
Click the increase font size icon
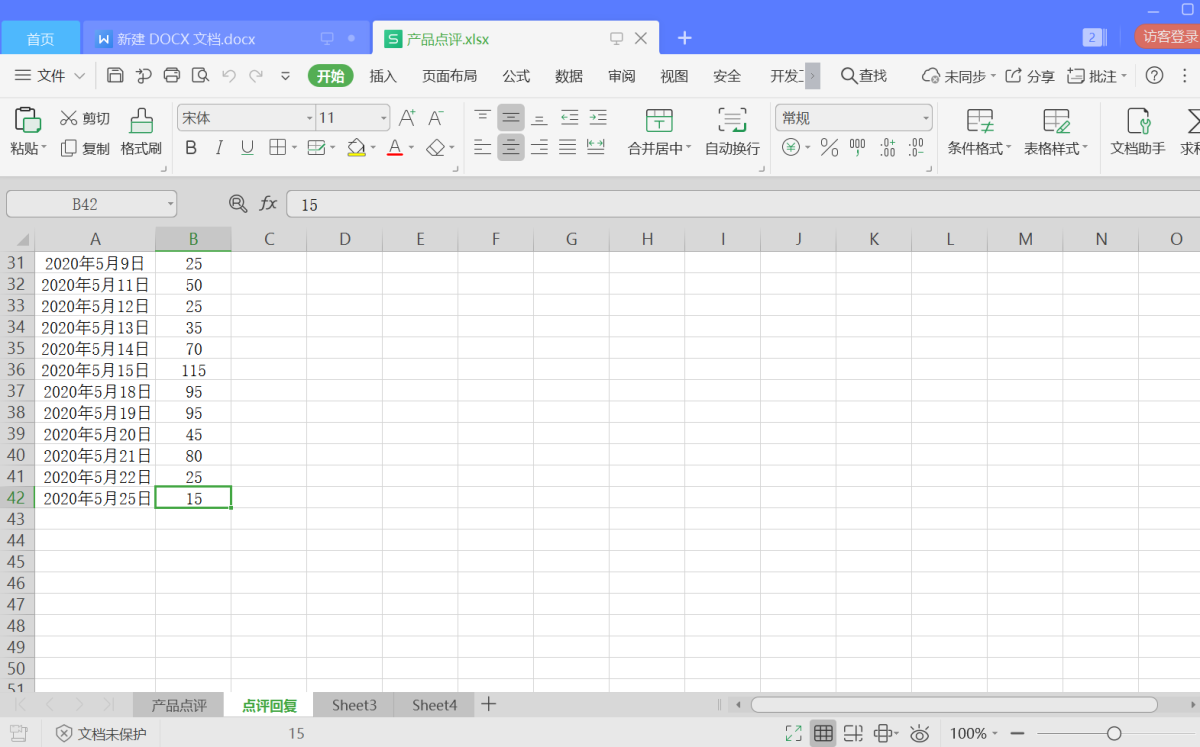pyautogui.click(x=407, y=118)
